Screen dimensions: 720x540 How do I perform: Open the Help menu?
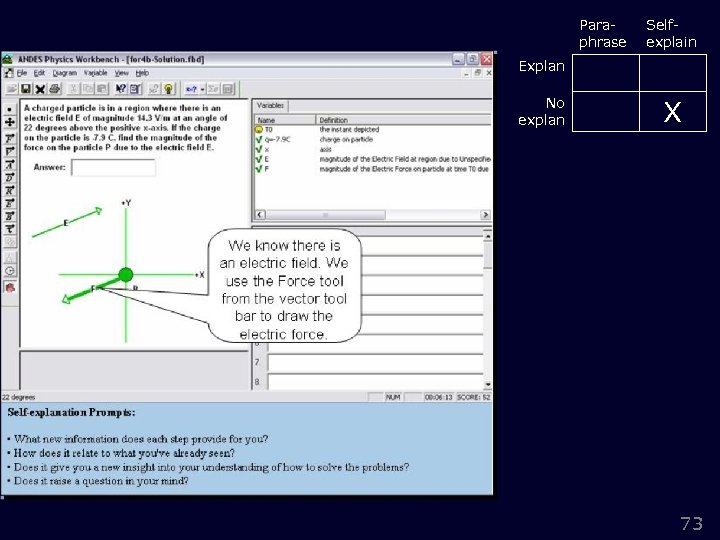click(x=142, y=73)
